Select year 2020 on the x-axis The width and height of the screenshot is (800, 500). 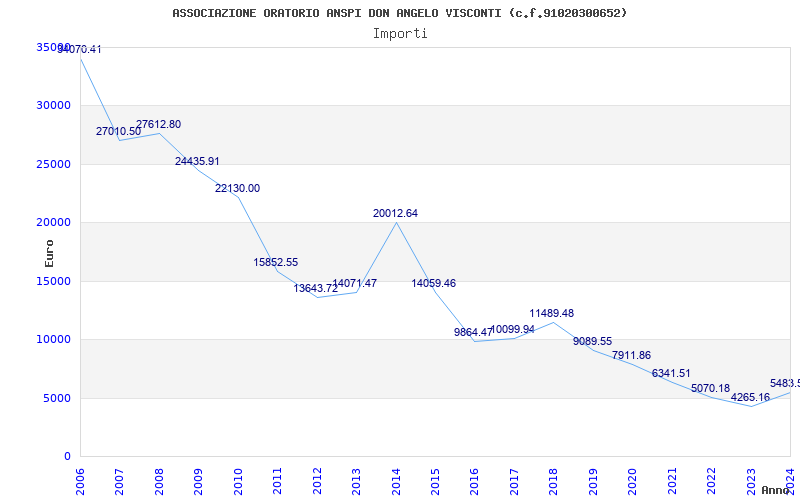(x=632, y=481)
